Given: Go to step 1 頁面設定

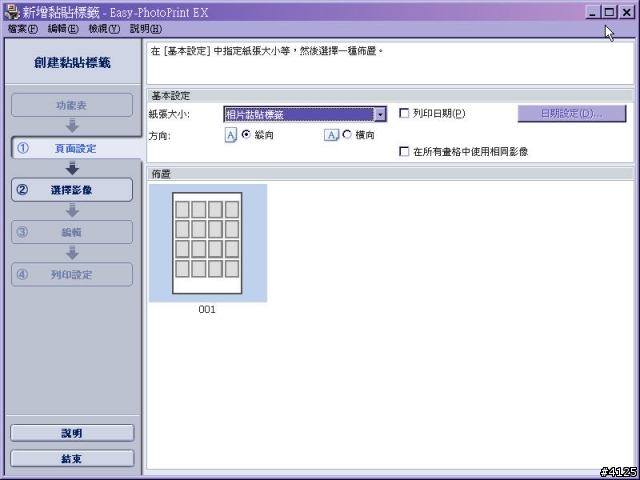Looking at the screenshot, I should (x=76, y=148).
